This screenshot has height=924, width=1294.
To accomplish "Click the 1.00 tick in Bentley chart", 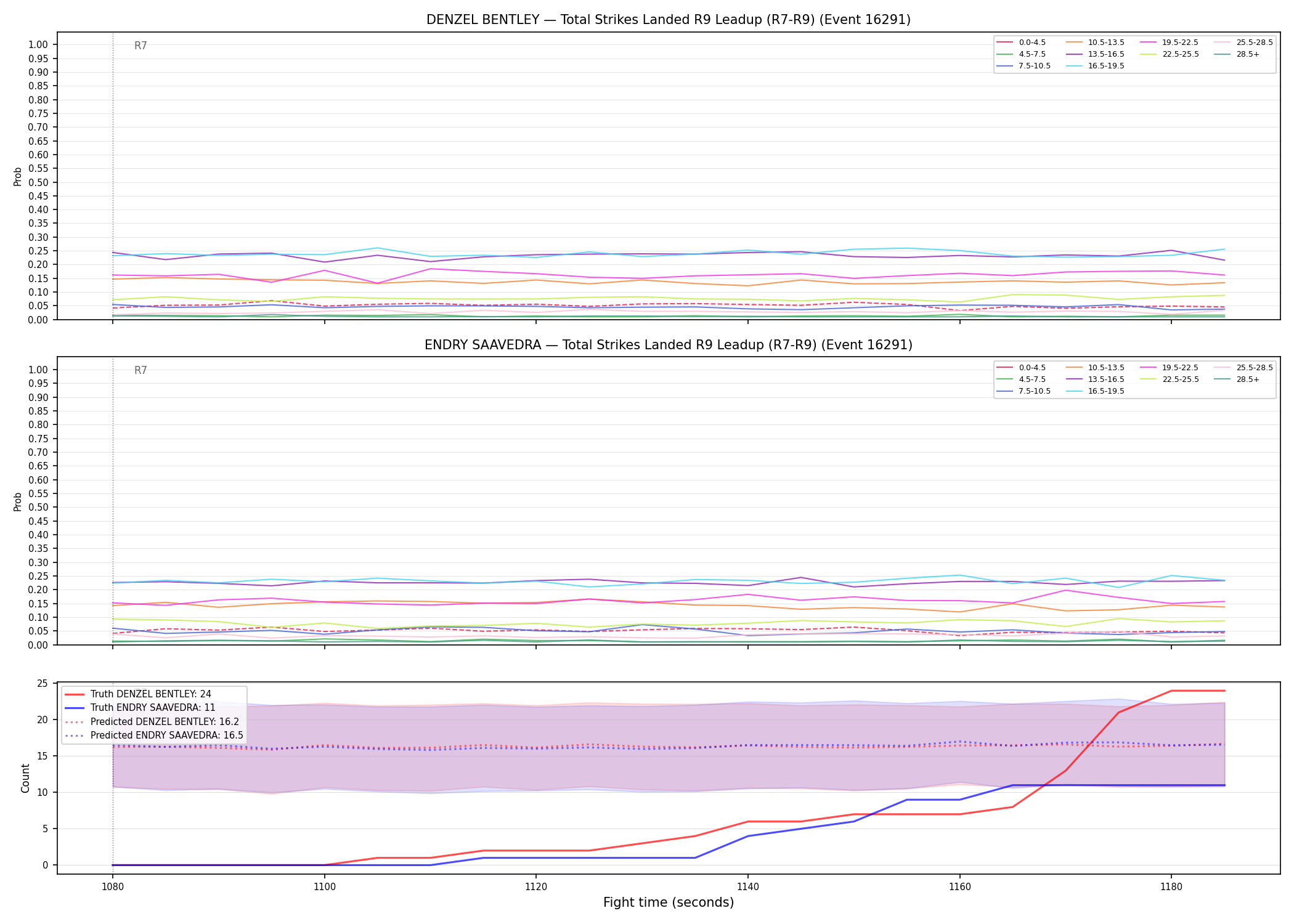I will (x=38, y=45).
